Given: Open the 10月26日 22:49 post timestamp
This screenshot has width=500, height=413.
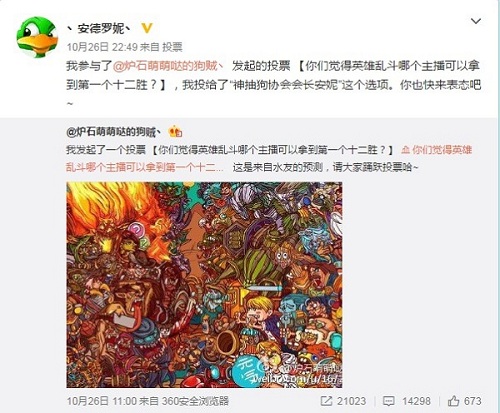Looking at the screenshot, I should tap(102, 47).
